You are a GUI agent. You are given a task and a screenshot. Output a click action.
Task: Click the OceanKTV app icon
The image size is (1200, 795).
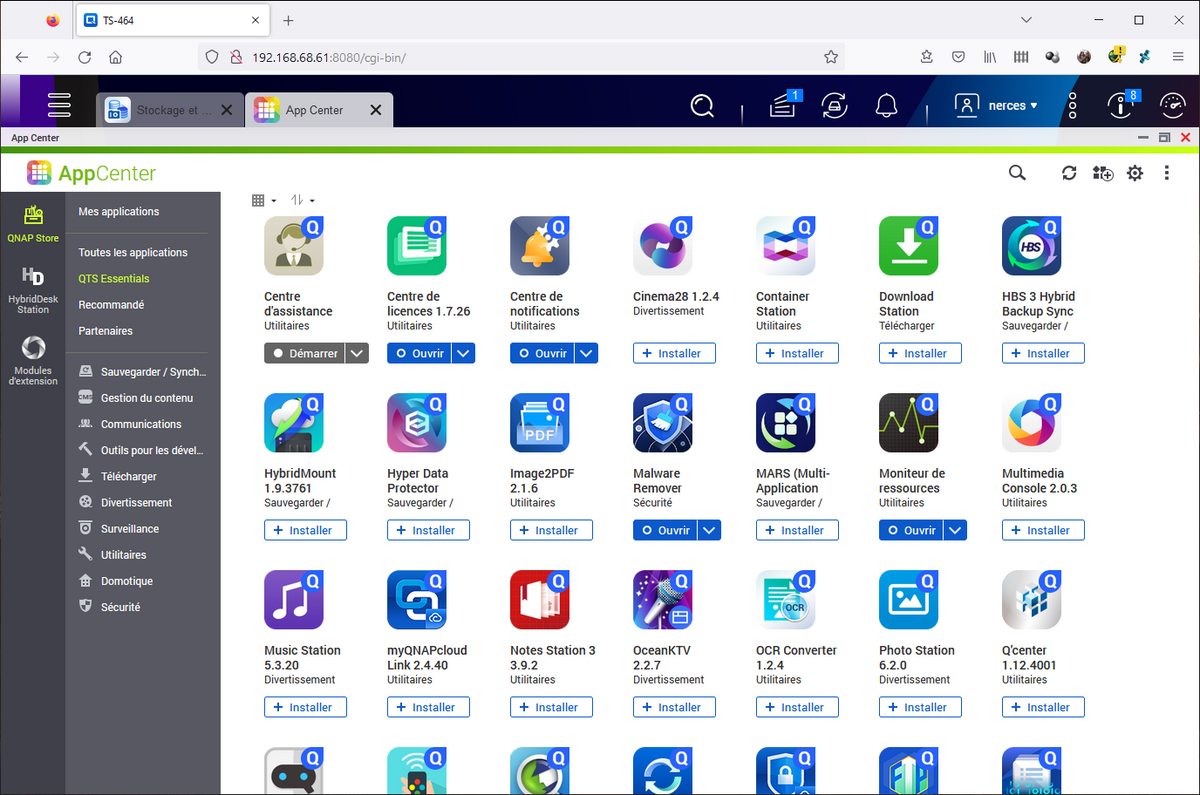[x=663, y=600]
